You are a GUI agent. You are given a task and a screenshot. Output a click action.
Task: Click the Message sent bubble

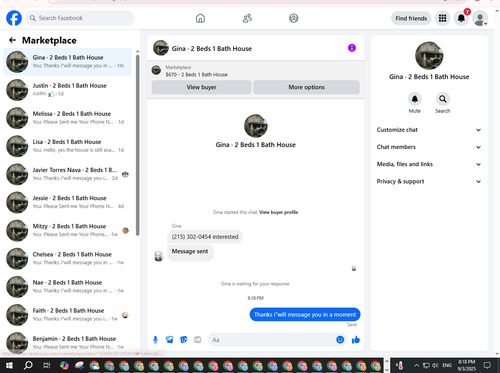tap(190, 252)
